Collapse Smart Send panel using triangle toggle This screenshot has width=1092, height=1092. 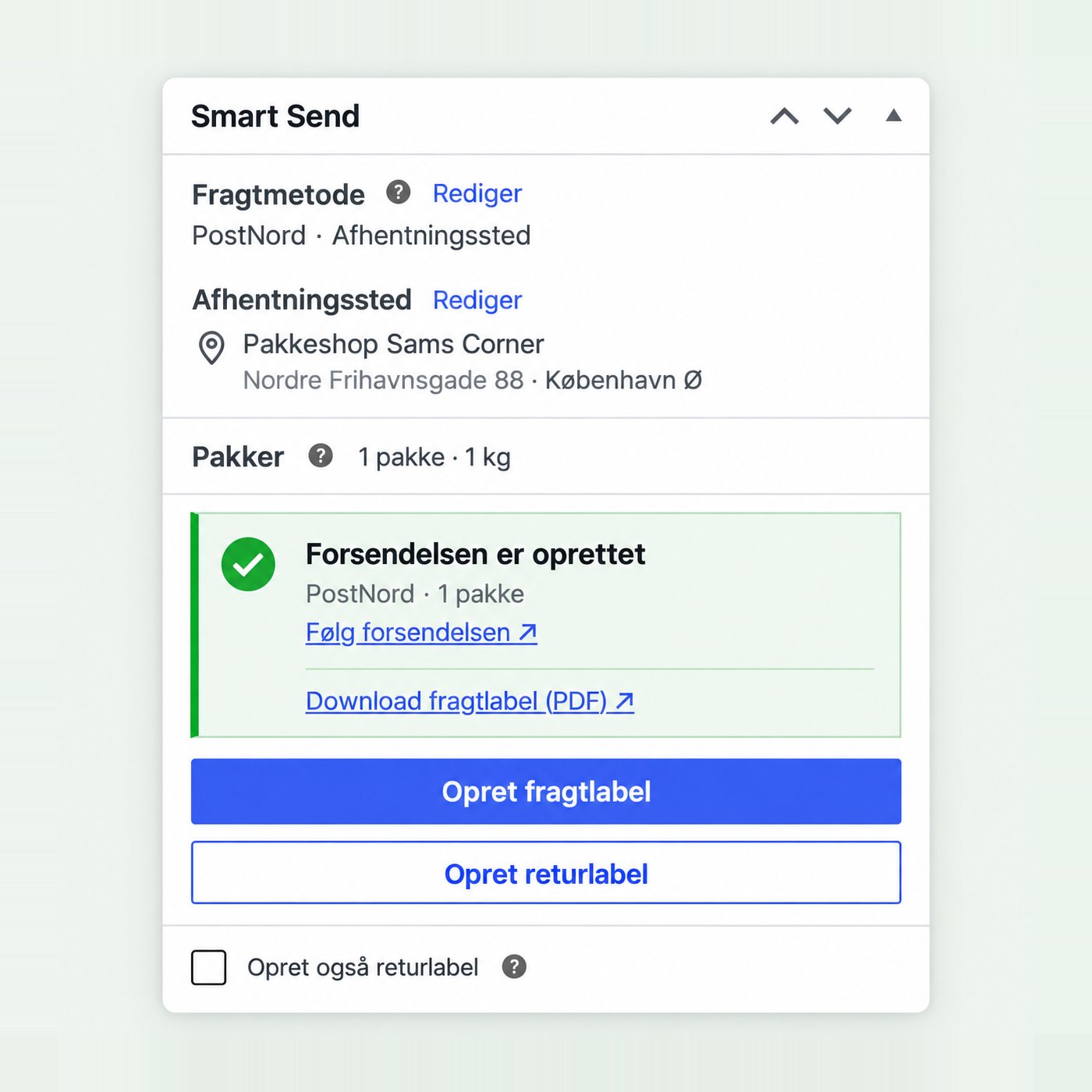click(894, 115)
